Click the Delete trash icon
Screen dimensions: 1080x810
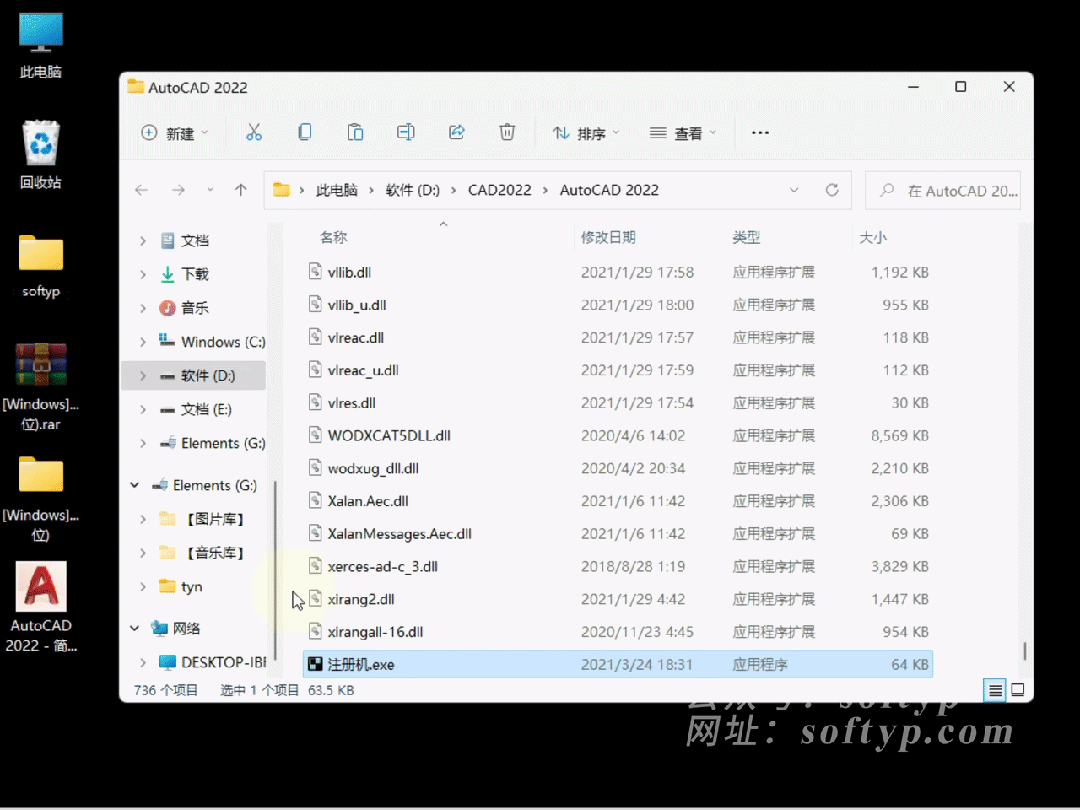click(507, 132)
